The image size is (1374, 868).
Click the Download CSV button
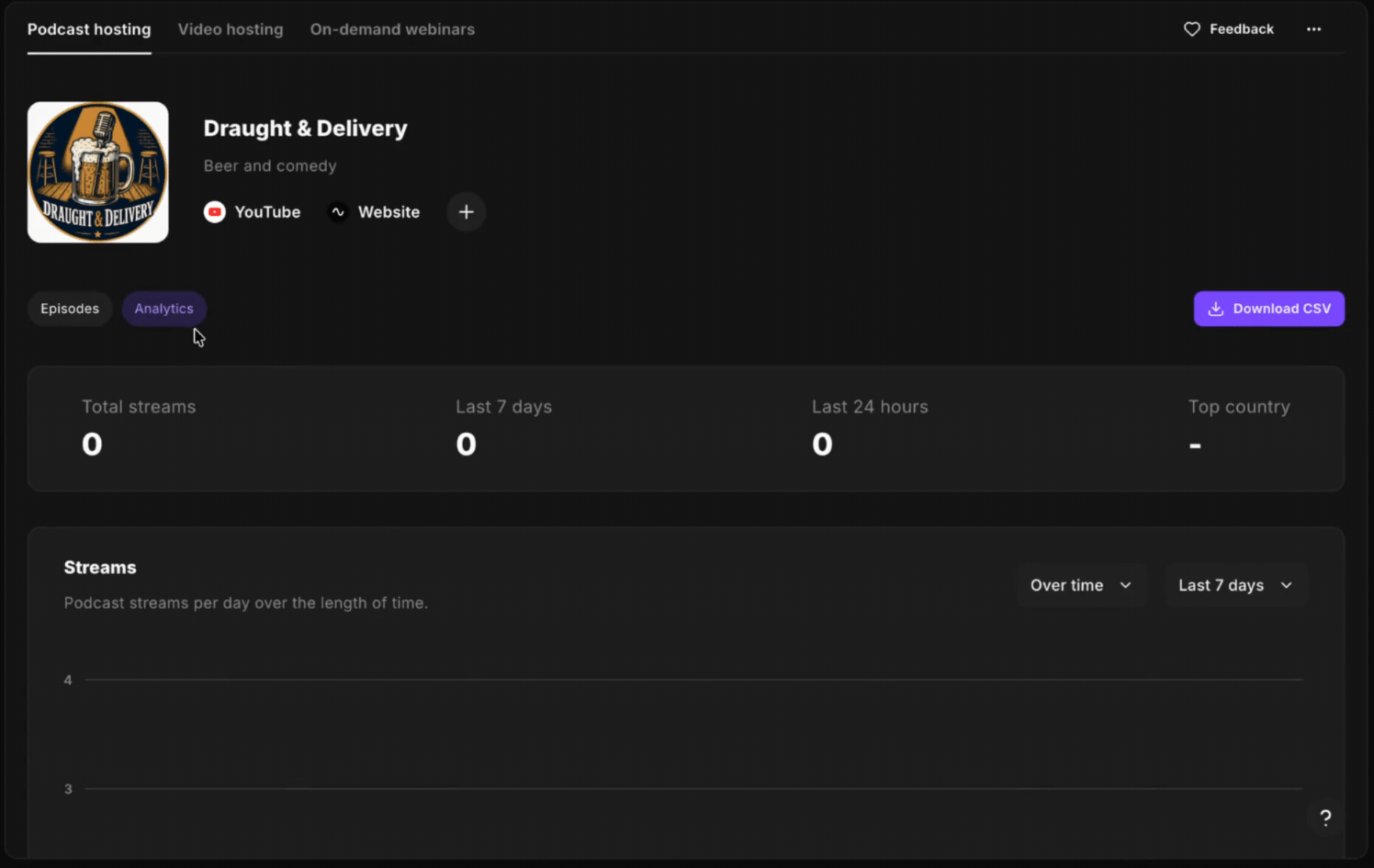coord(1269,309)
